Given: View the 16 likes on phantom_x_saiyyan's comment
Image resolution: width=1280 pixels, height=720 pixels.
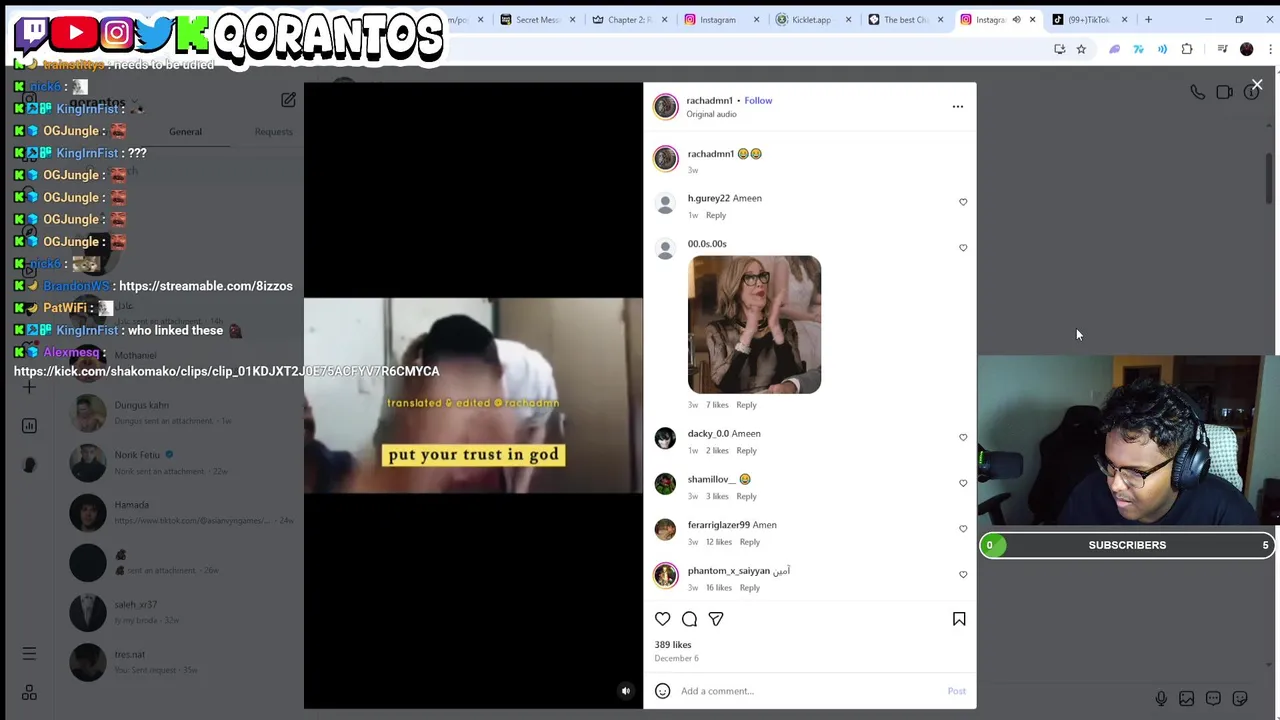Looking at the screenshot, I should click(719, 588).
